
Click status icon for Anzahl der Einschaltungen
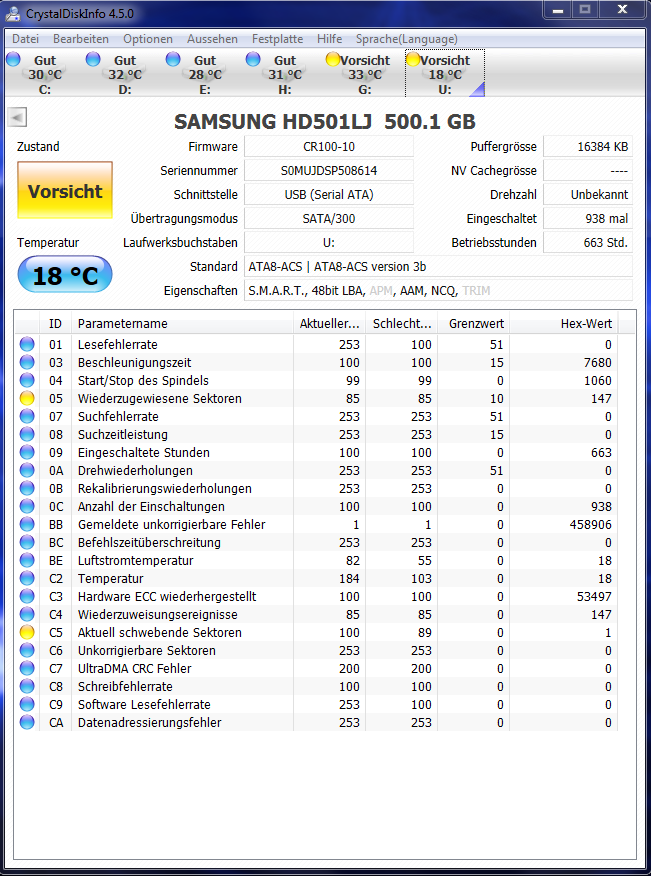[x=27, y=506]
